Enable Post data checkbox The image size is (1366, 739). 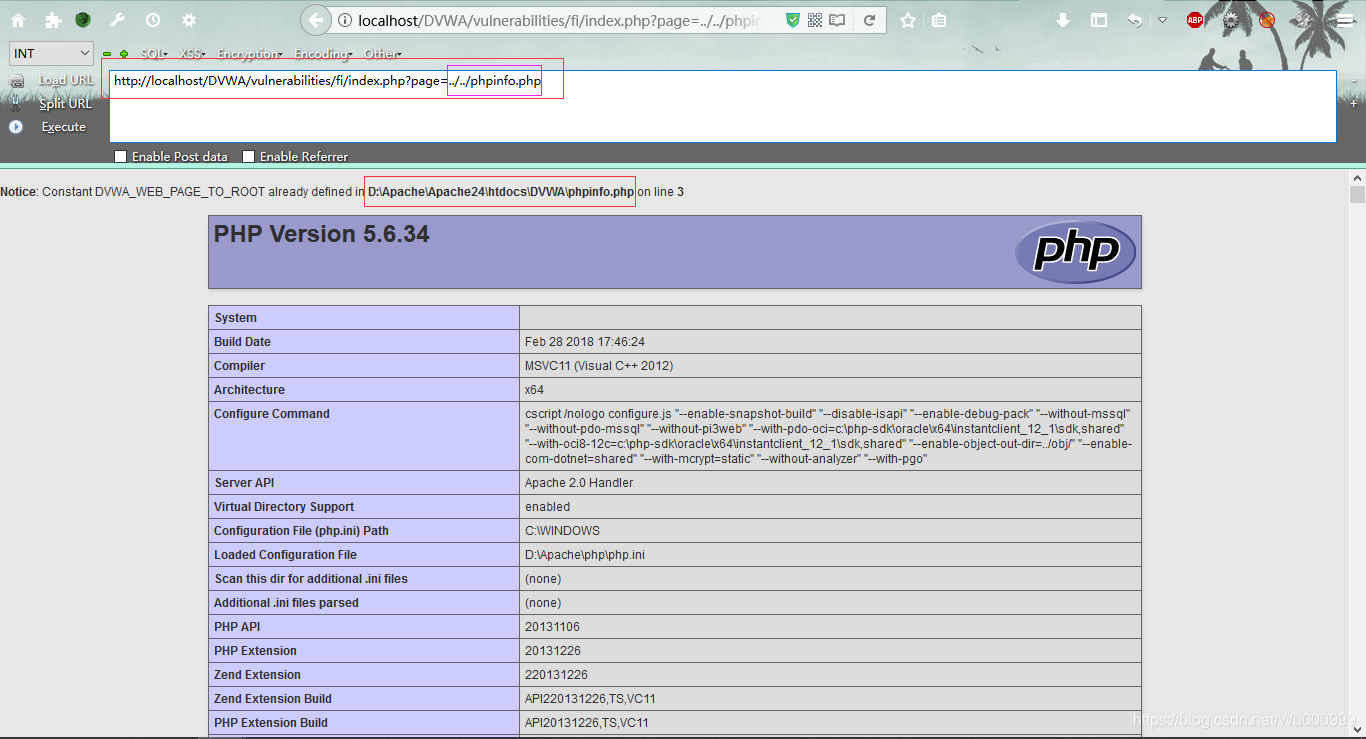coord(121,156)
